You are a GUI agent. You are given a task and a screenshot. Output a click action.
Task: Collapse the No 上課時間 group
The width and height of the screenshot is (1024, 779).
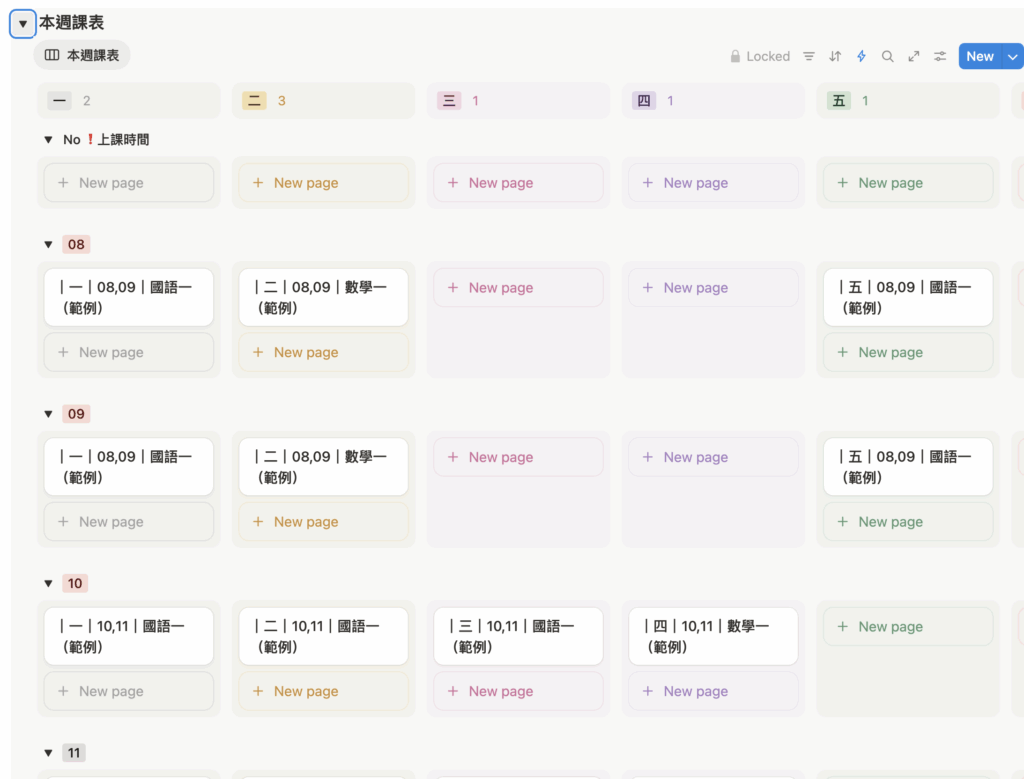[48, 140]
